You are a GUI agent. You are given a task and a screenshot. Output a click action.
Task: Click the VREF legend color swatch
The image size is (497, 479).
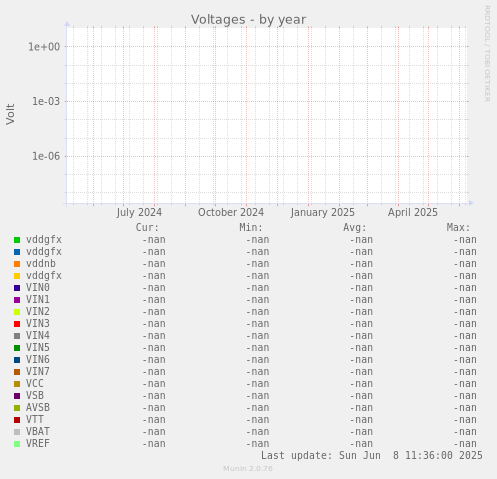click(x=17, y=444)
